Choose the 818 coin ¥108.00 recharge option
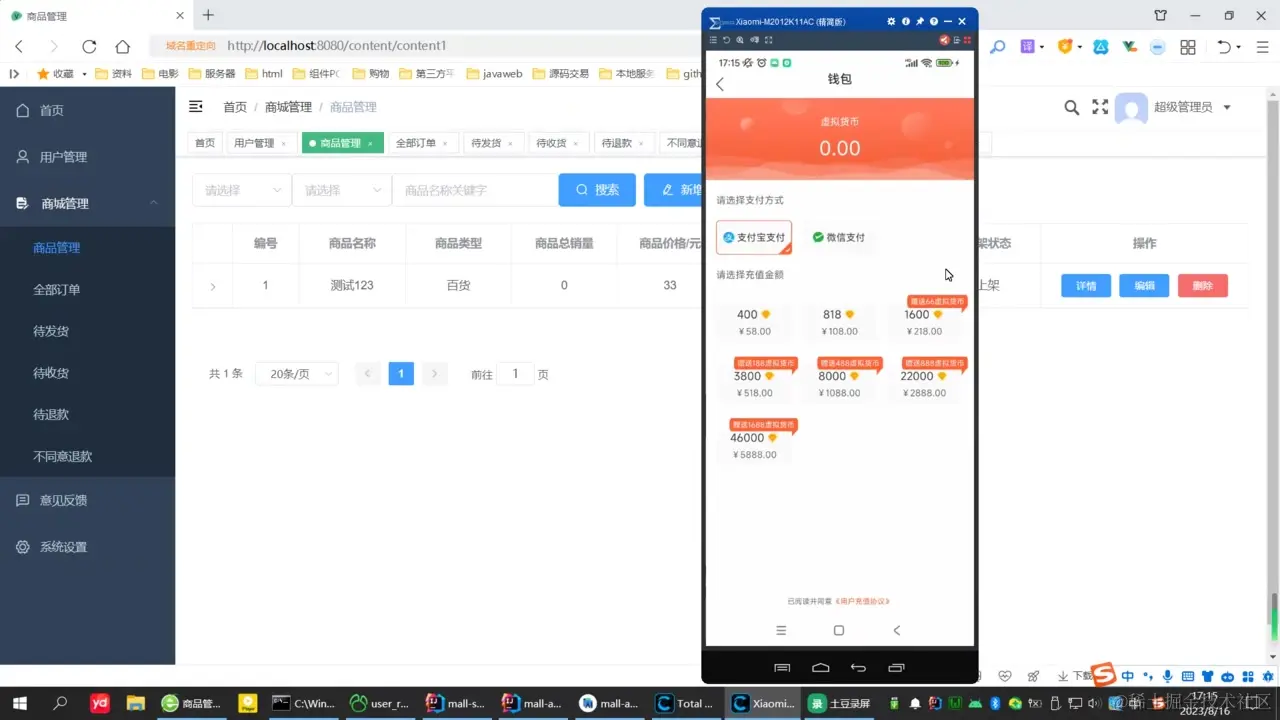This screenshot has width=1280, height=720. (839, 322)
